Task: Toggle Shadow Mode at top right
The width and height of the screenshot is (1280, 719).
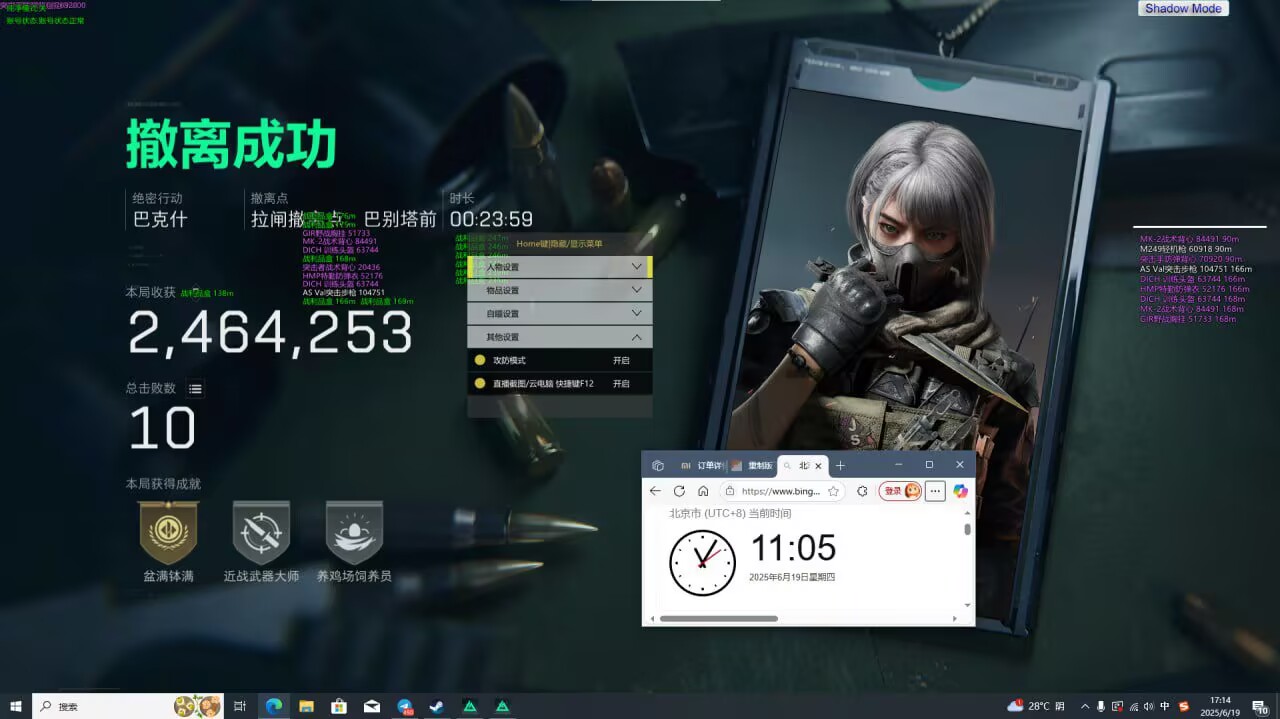Action: pos(1183,8)
